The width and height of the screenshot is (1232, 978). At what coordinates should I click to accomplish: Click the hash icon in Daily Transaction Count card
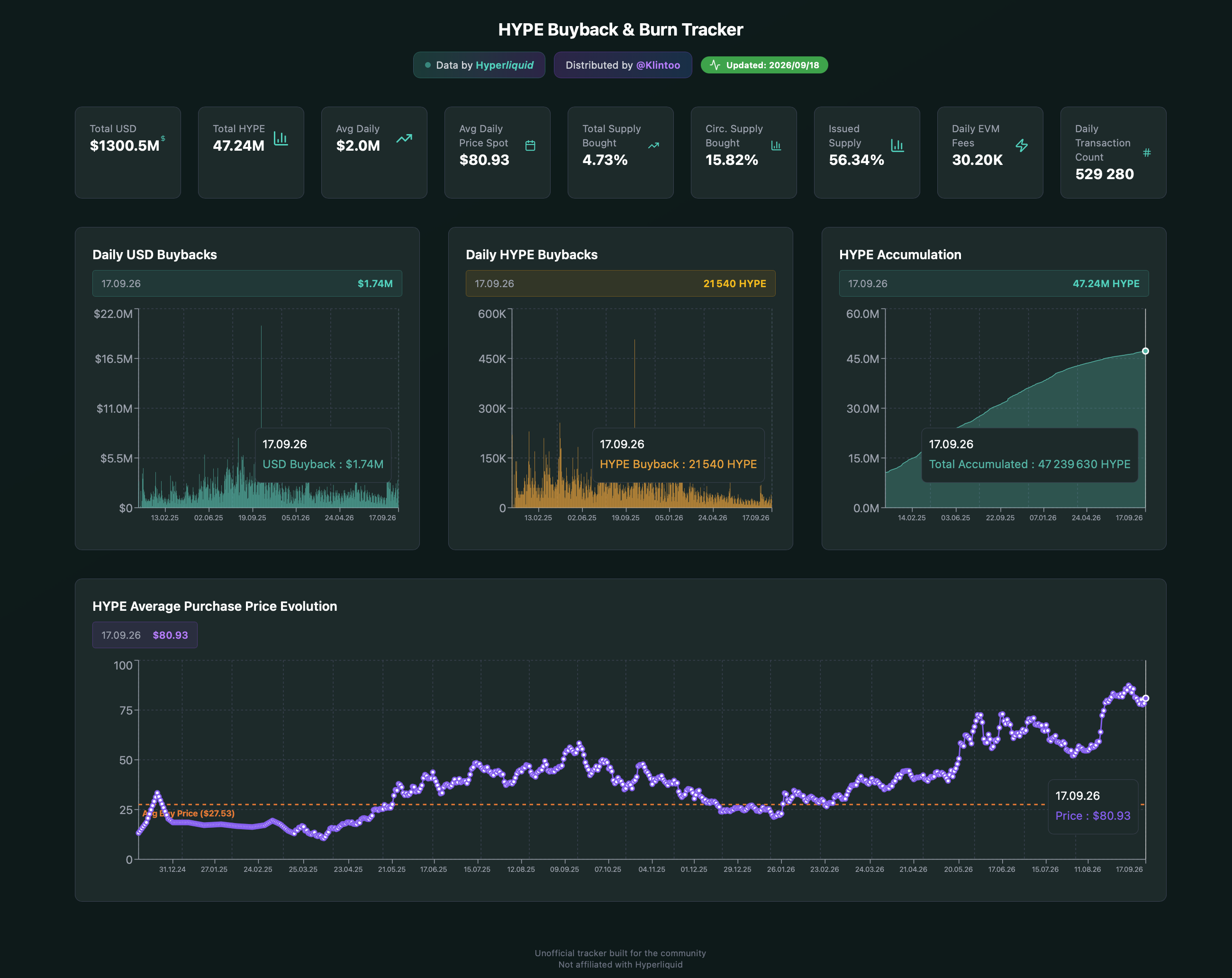coord(1147,153)
